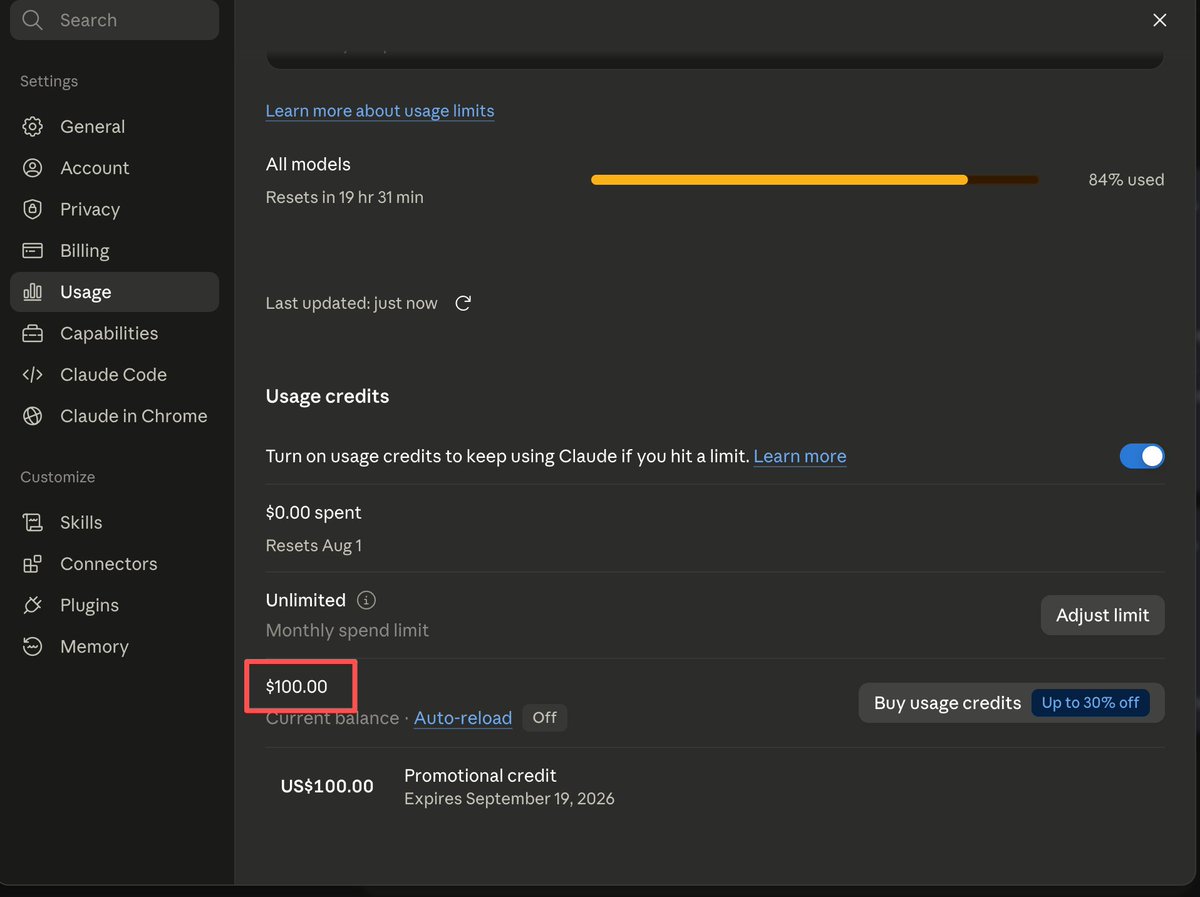Click the Buy usage credits button
The height and width of the screenshot is (897, 1200).
pyautogui.click(x=1012, y=703)
